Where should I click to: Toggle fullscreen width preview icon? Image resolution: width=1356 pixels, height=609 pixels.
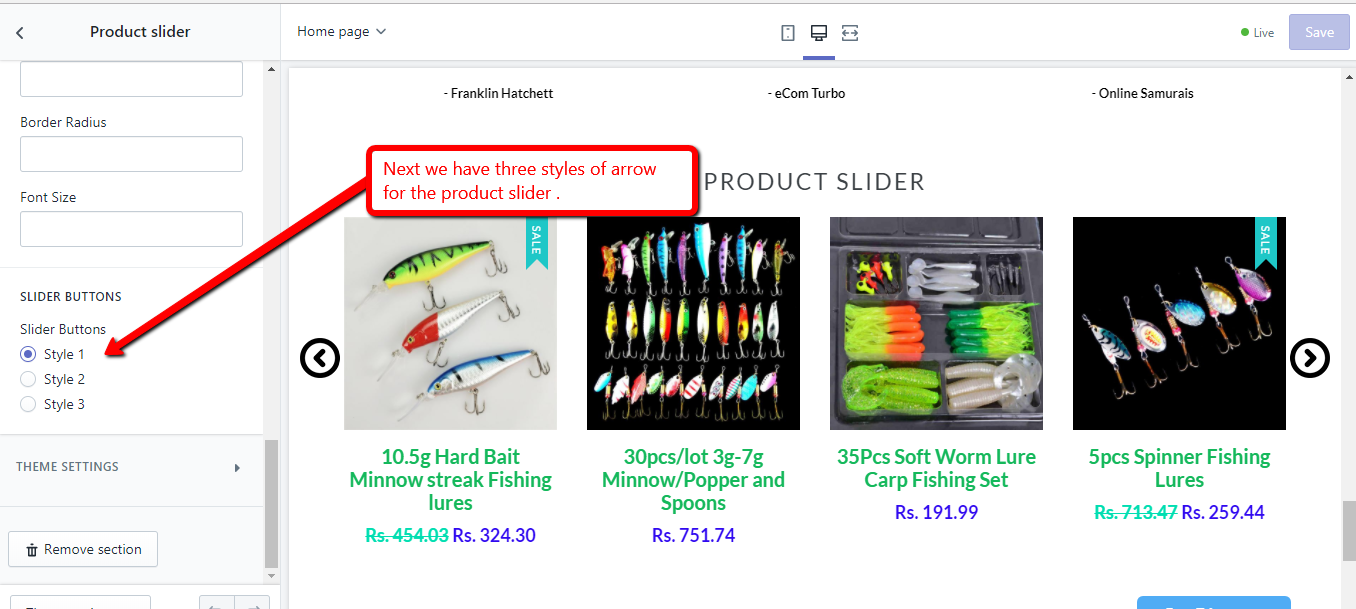tap(850, 33)
